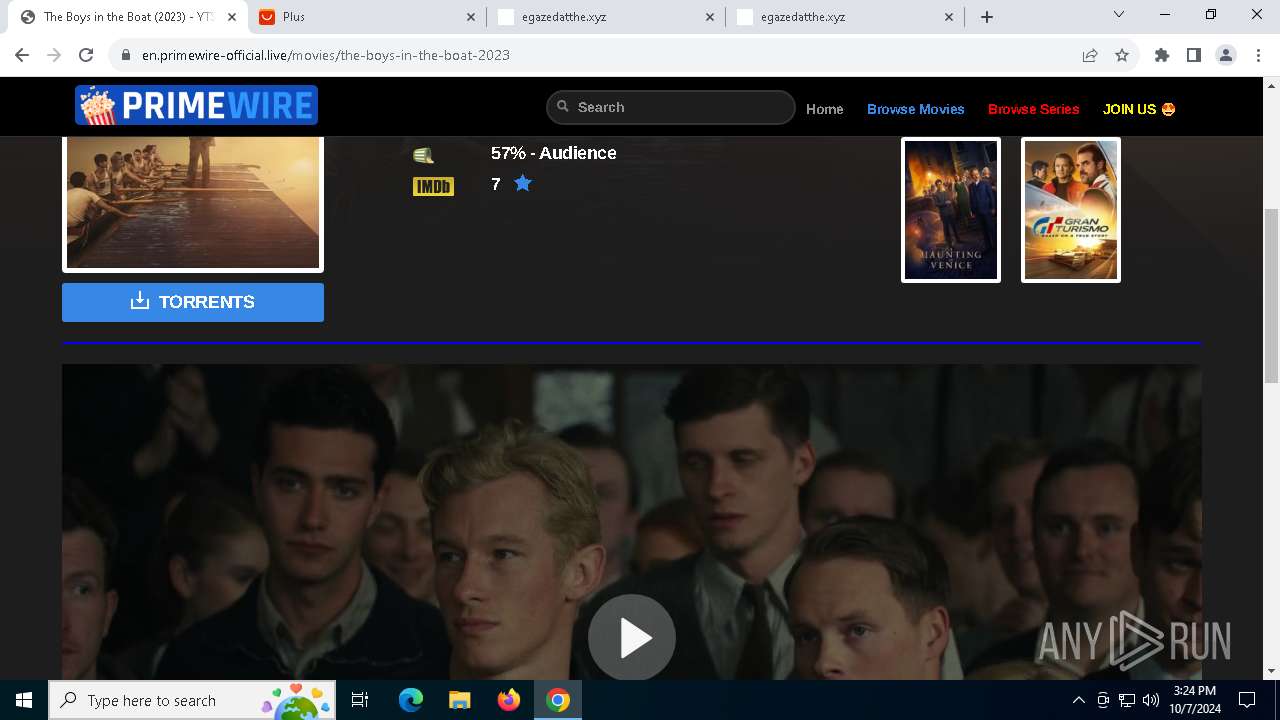
Task: Reload the current page
Action: [x=86, y=55]
